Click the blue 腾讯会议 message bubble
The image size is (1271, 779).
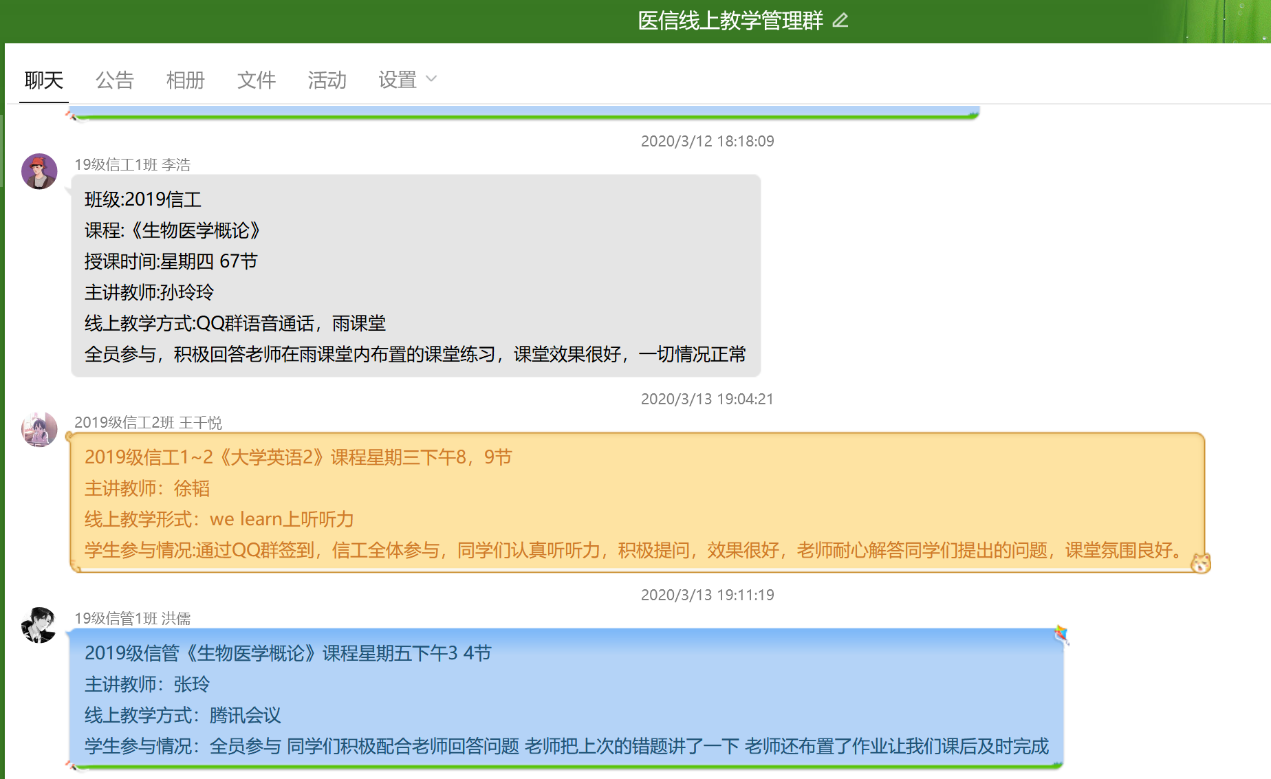[566, 699]
